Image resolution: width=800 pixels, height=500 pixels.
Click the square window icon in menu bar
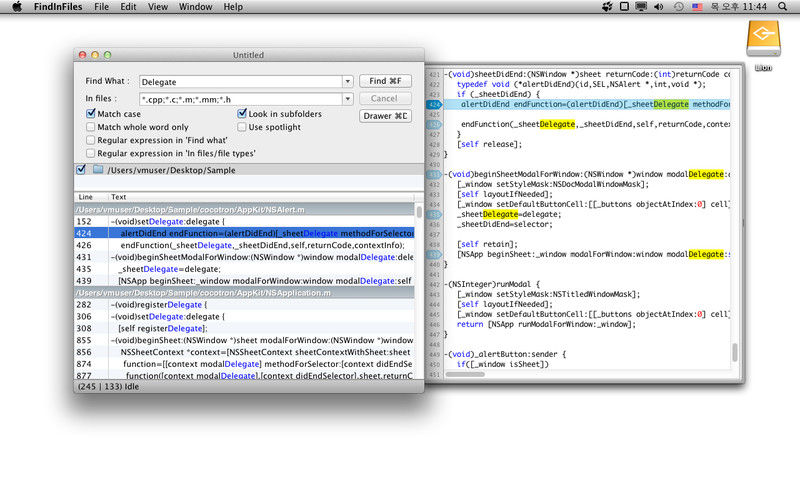(624, 7)
